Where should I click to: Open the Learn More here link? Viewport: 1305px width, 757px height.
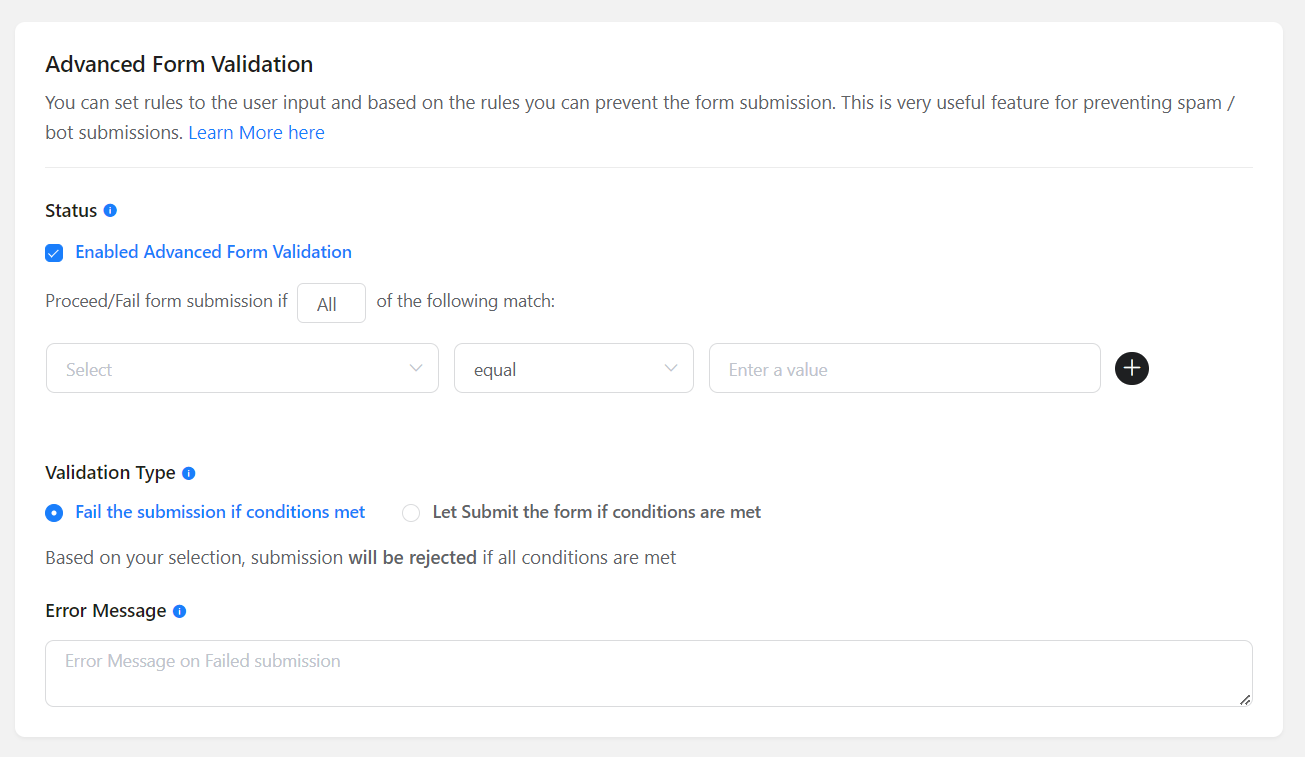point(256,133)
